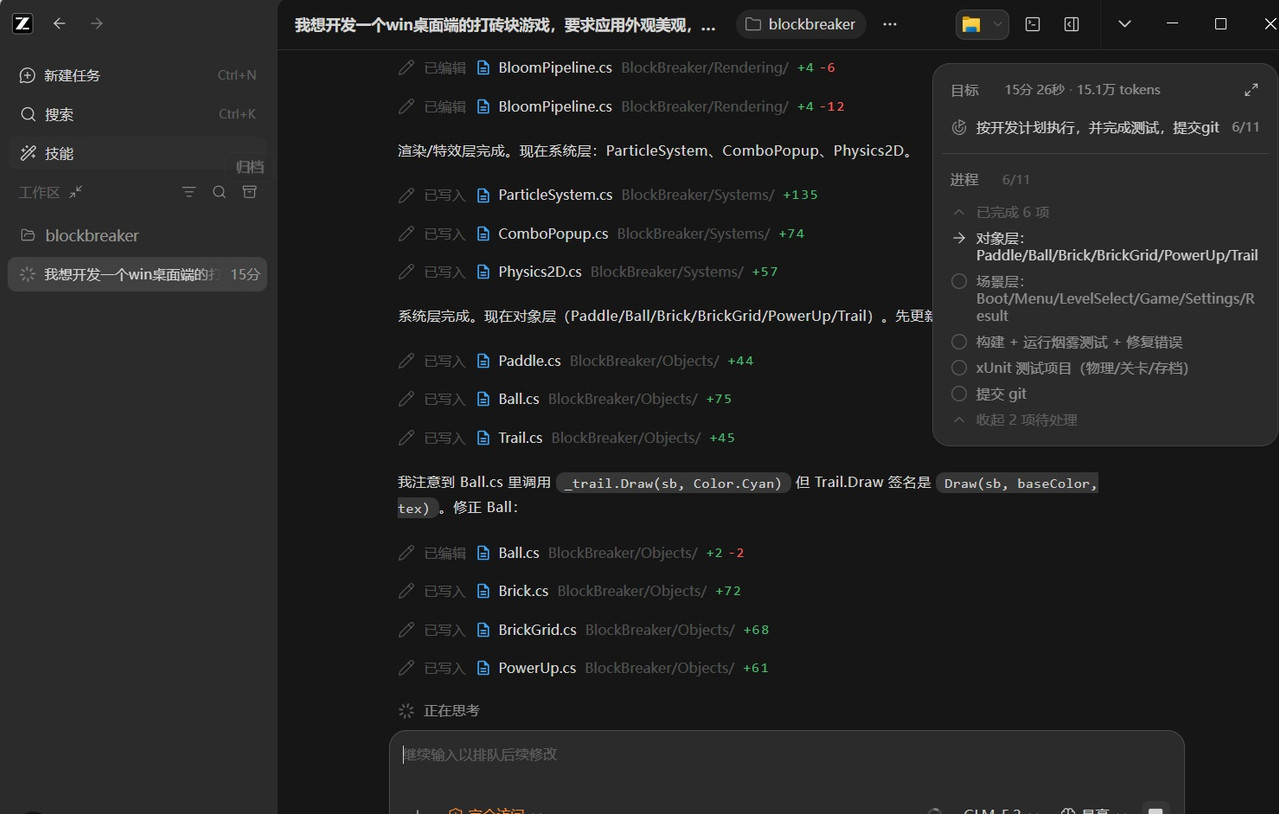Open Trail.cs file link

point(520,438)
